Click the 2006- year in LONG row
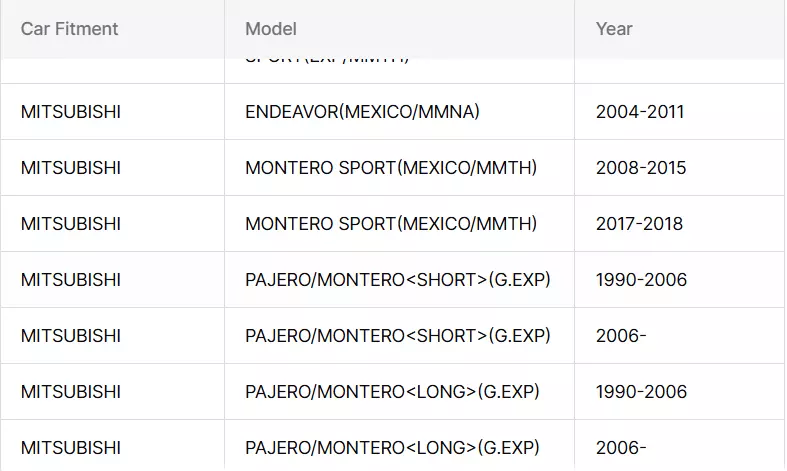This screenshot has height=471, width=787. coord(621,447)
